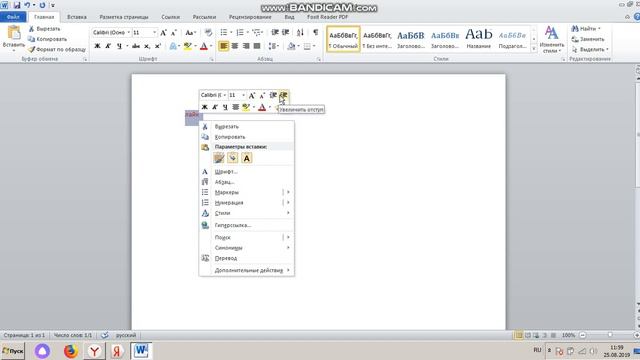Center text in the ribbon
Viewport: 640px width, 360px height.
point(235,46)
